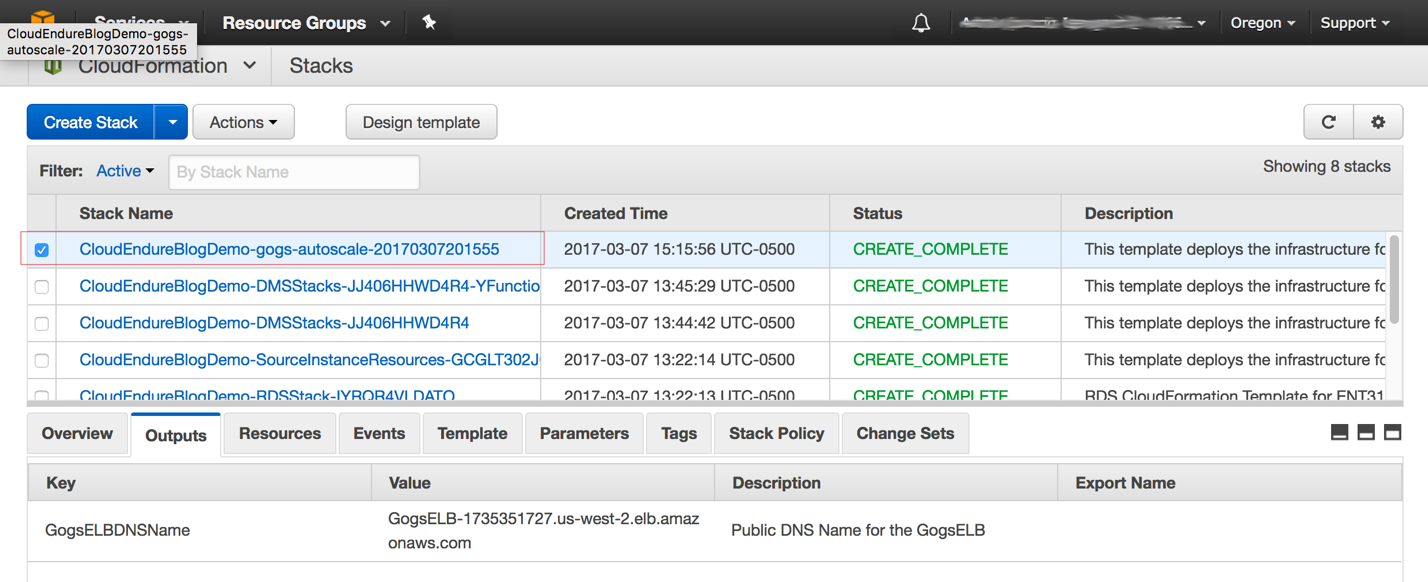Viewport: 1428px width, 582px height.
Task: Switch to the Resources tab
Action: tap(280, 433)
